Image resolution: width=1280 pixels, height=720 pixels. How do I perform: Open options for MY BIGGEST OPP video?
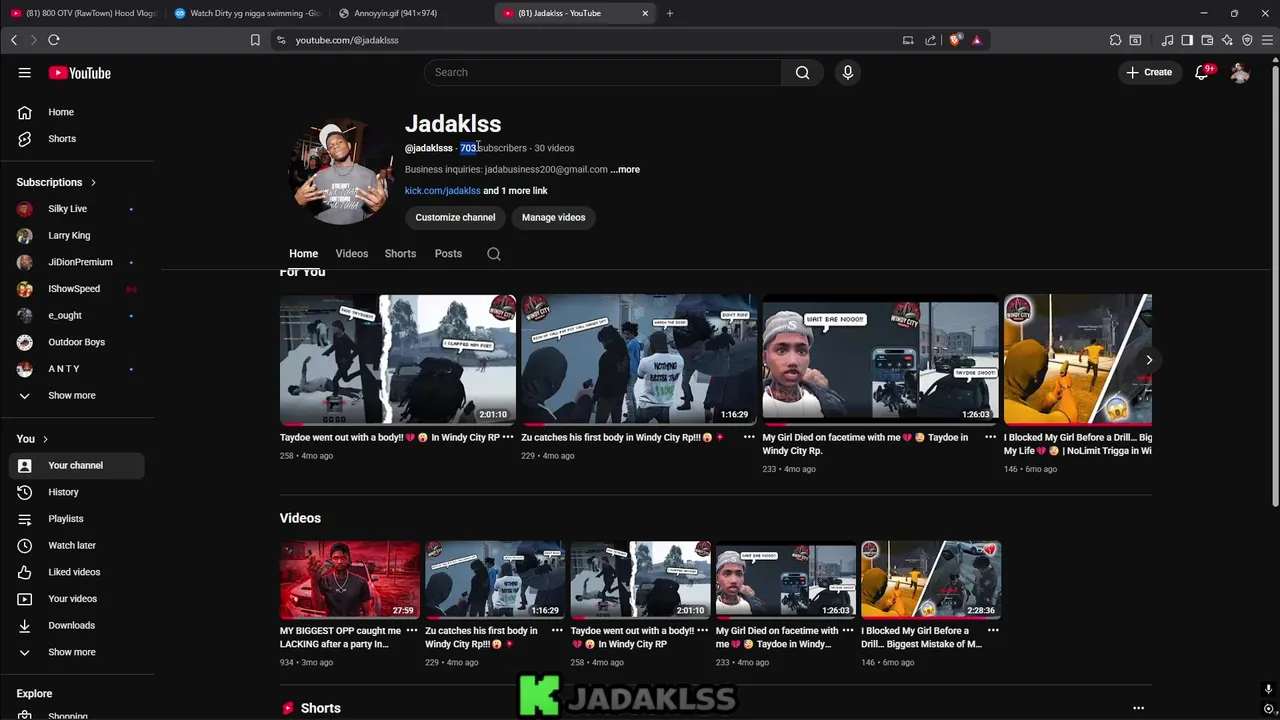[411, 631]
